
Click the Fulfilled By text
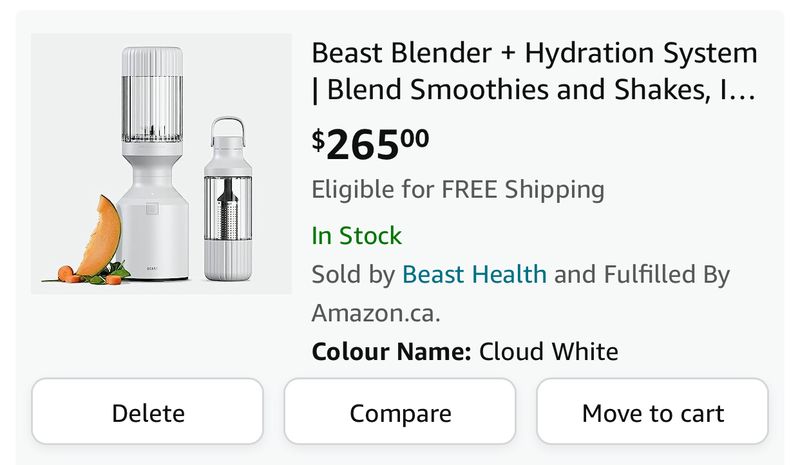(665, 274)
